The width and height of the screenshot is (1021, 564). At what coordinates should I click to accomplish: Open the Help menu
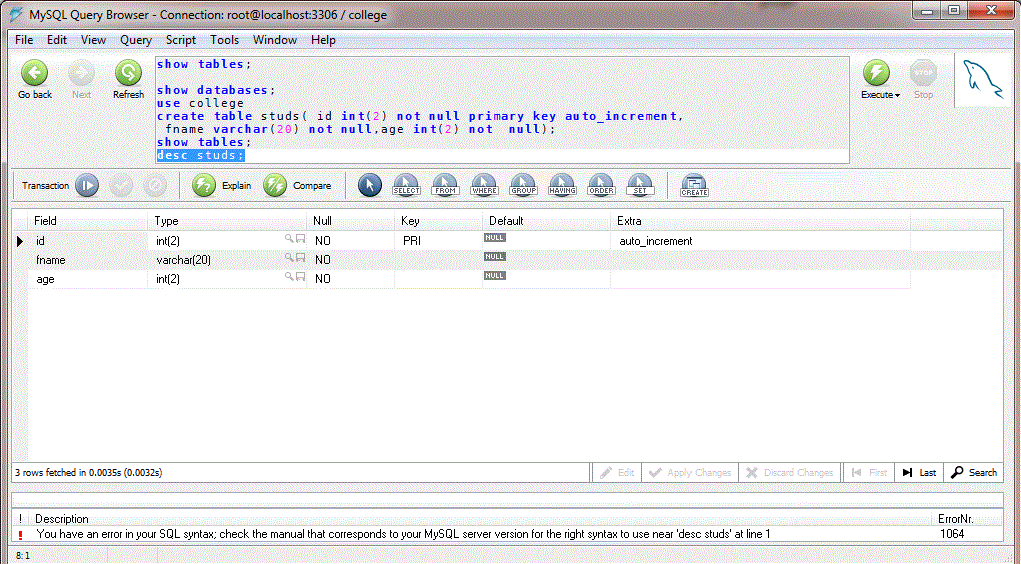[323, 40]
